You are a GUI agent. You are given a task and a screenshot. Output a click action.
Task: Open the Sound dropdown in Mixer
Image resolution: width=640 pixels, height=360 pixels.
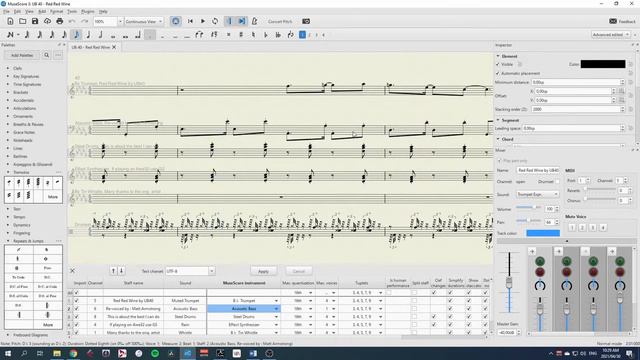tap(538, 194)
